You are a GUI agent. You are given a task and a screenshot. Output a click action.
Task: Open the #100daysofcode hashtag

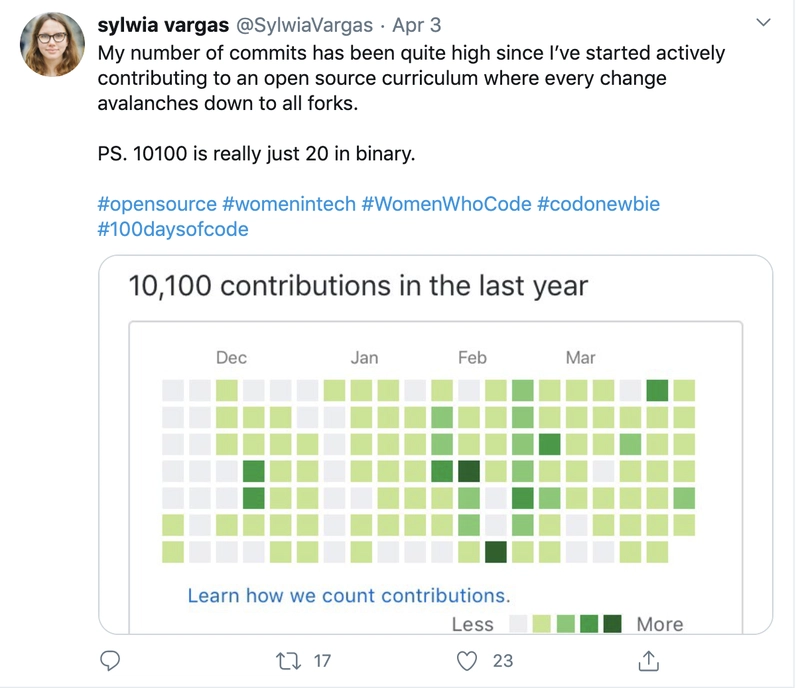coord(173,229)
